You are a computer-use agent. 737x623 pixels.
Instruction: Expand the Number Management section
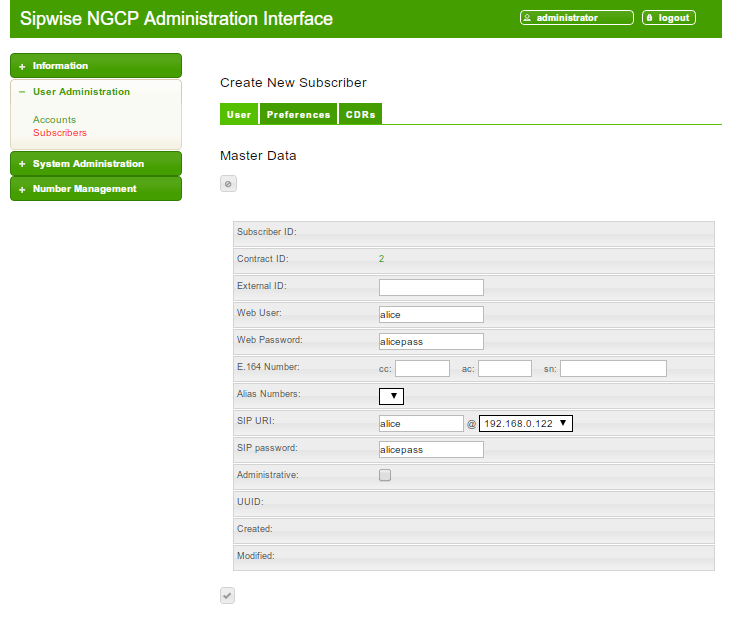pyautogui.click(x=96, y=189)
